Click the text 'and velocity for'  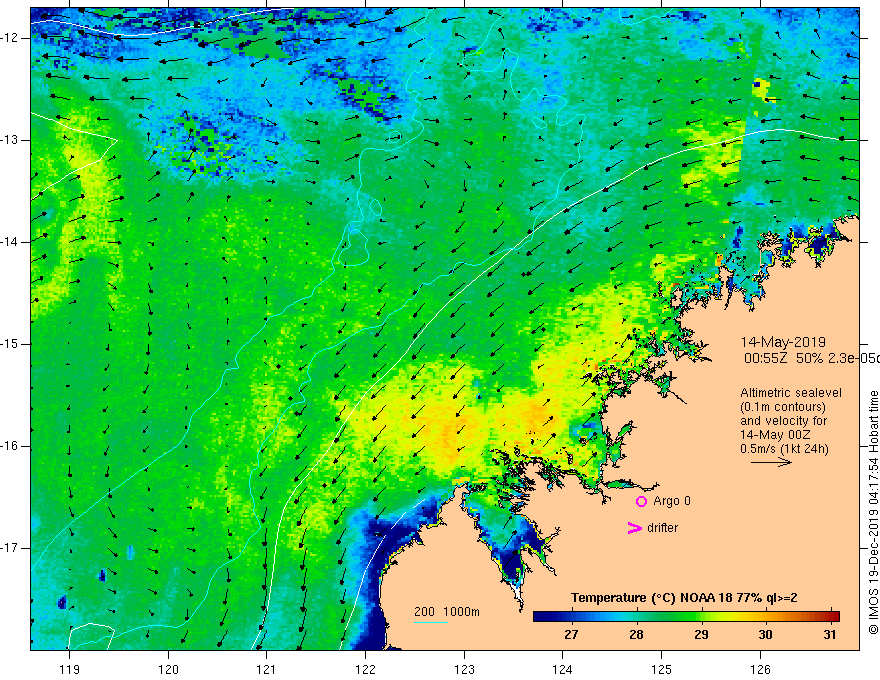point(783,421)
